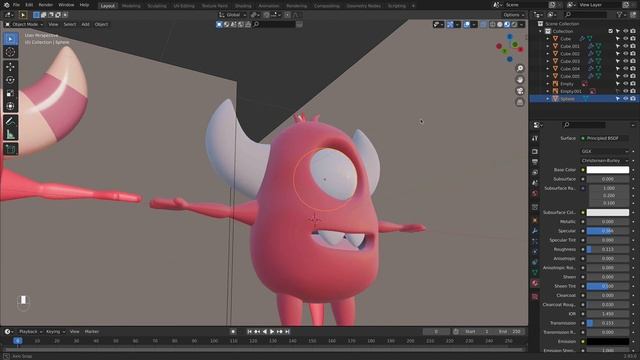This screenshot has width=640, height=360.
Task: Collapse the Collection tree item
Action: pyautogui.click(x=541, y=31)
